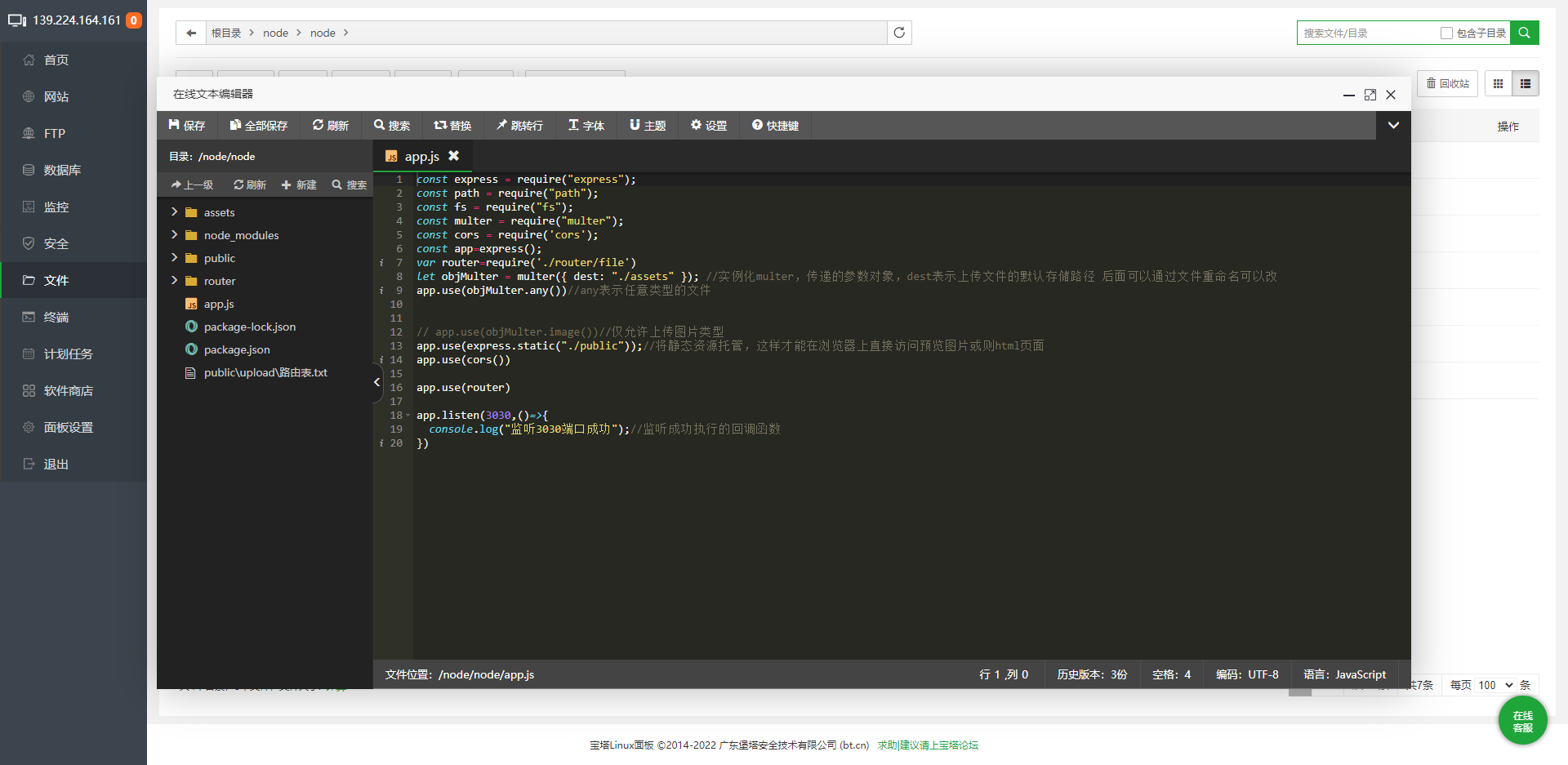
Task: Switch to grid view of files
Action: [x=1498, y=83]
